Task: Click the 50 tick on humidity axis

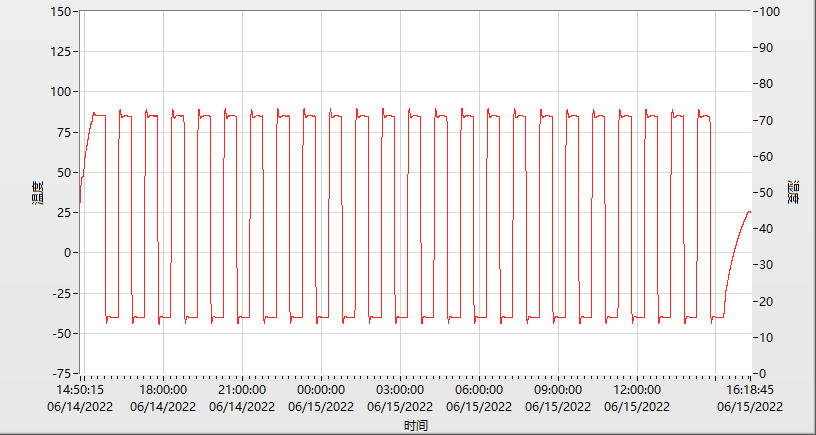Action: point(770,192)
